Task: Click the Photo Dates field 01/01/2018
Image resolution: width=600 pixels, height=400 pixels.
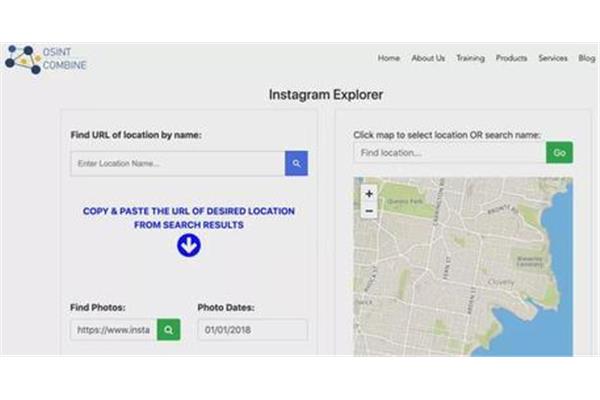Action: tap(253, 330)
